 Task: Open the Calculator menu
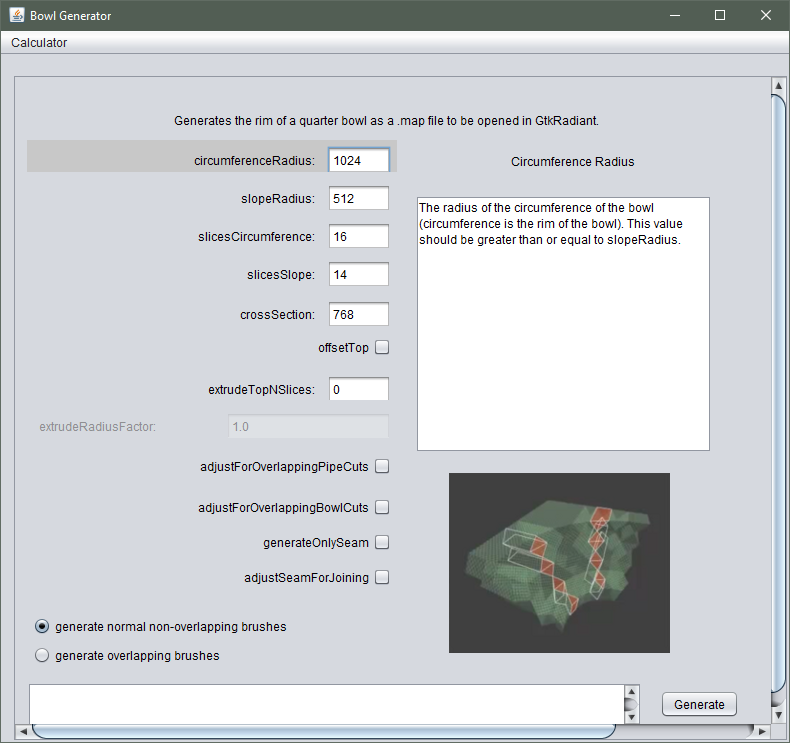[39, 43]
